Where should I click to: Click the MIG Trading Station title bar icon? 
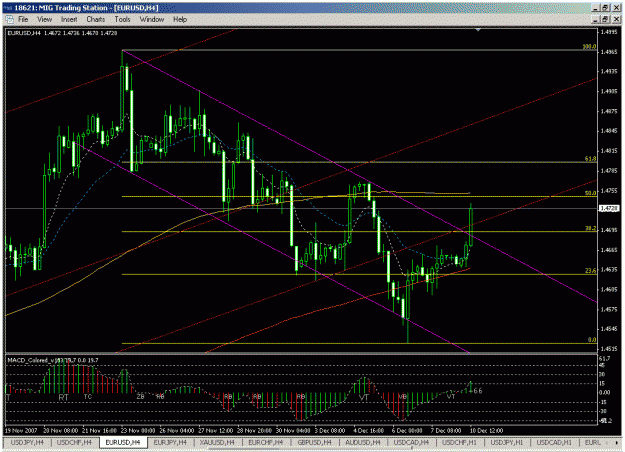point(8,8)
